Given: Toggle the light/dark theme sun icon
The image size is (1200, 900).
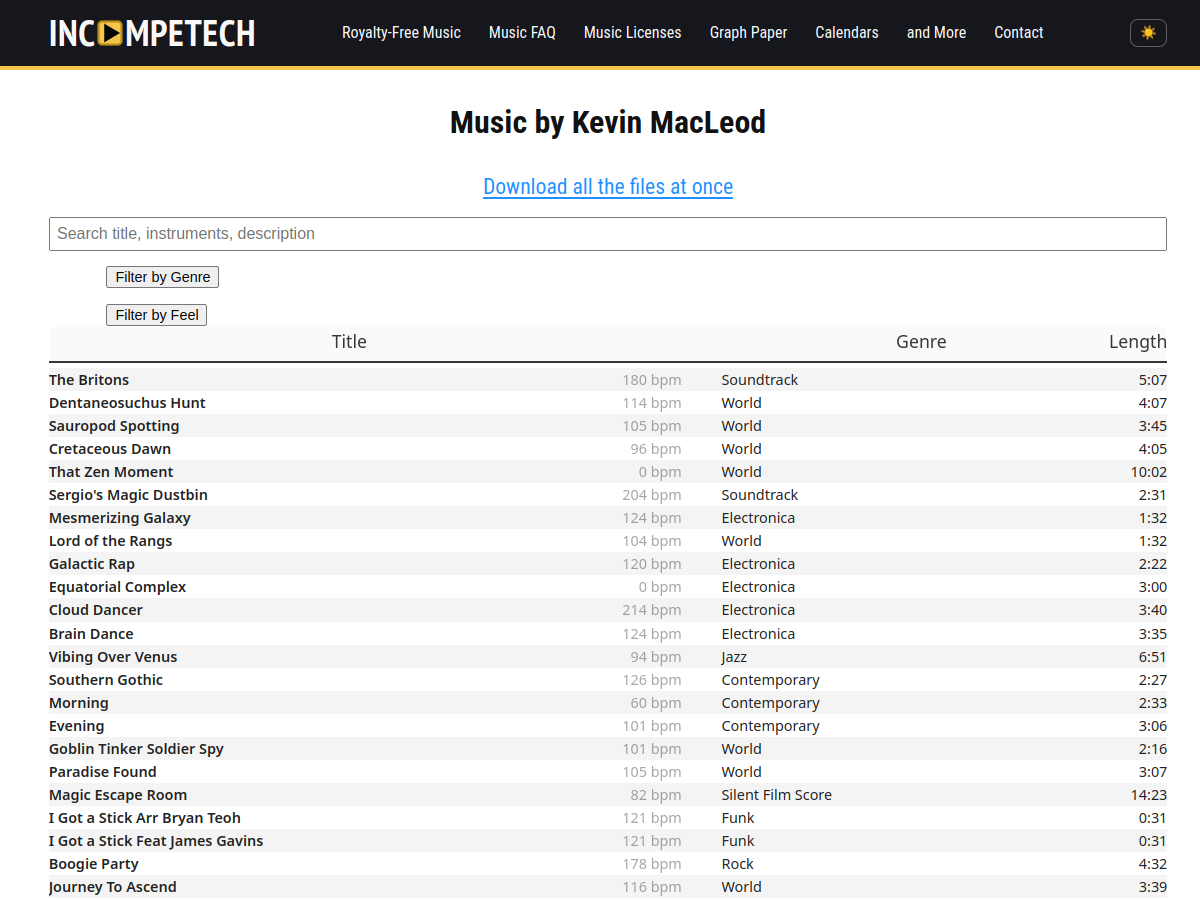Looking at the screenshot, I should point(1148,33).
